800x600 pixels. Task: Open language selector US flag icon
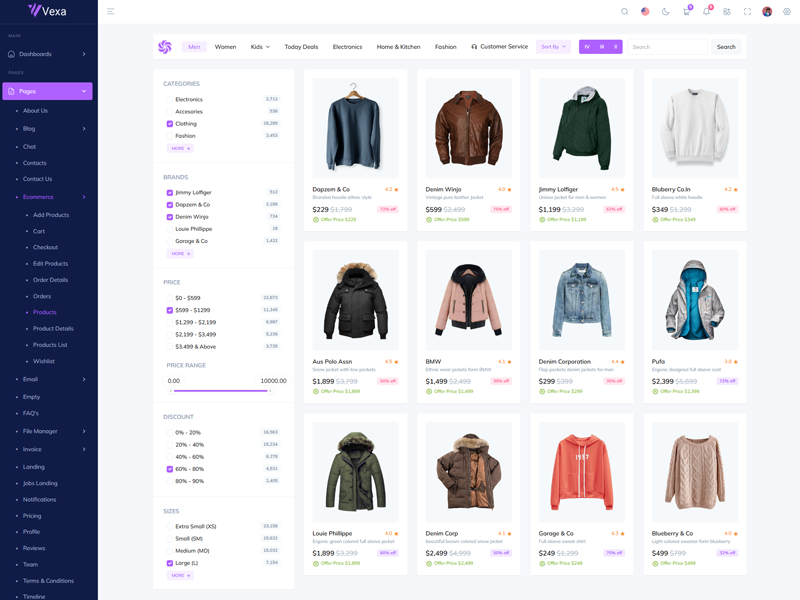click(x=645, y=12)
